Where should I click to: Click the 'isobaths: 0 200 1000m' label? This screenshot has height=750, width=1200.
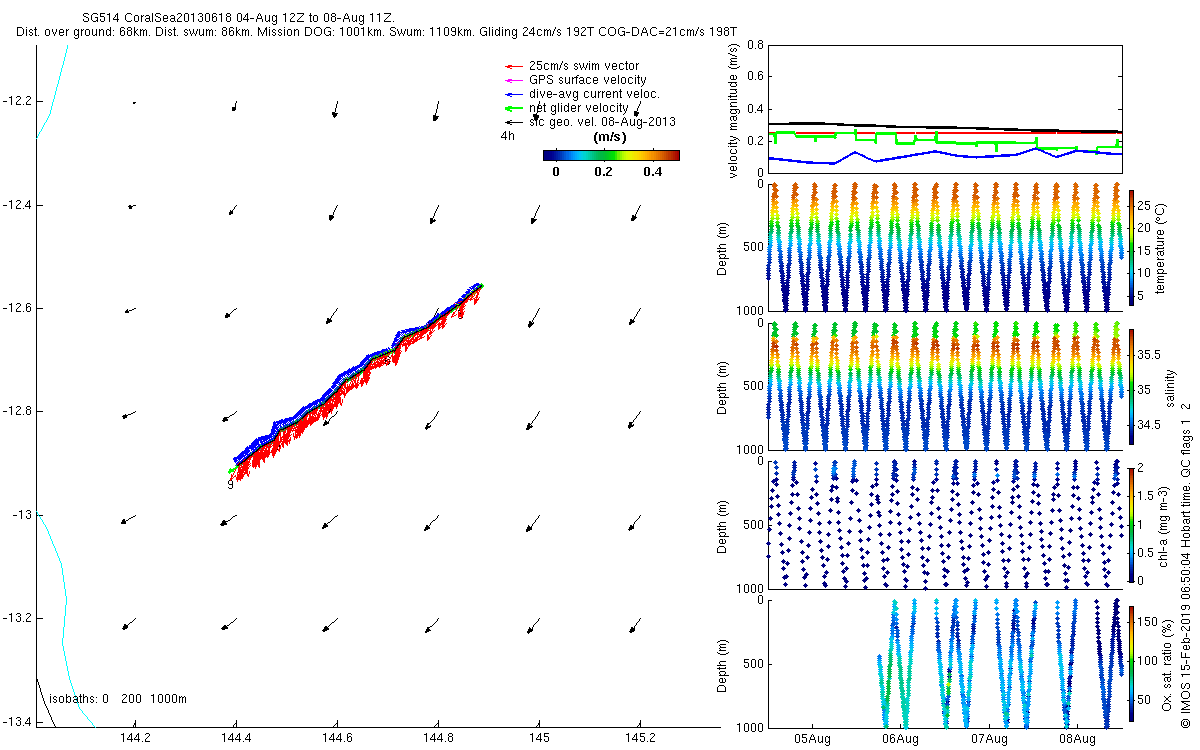pos(119,699)
